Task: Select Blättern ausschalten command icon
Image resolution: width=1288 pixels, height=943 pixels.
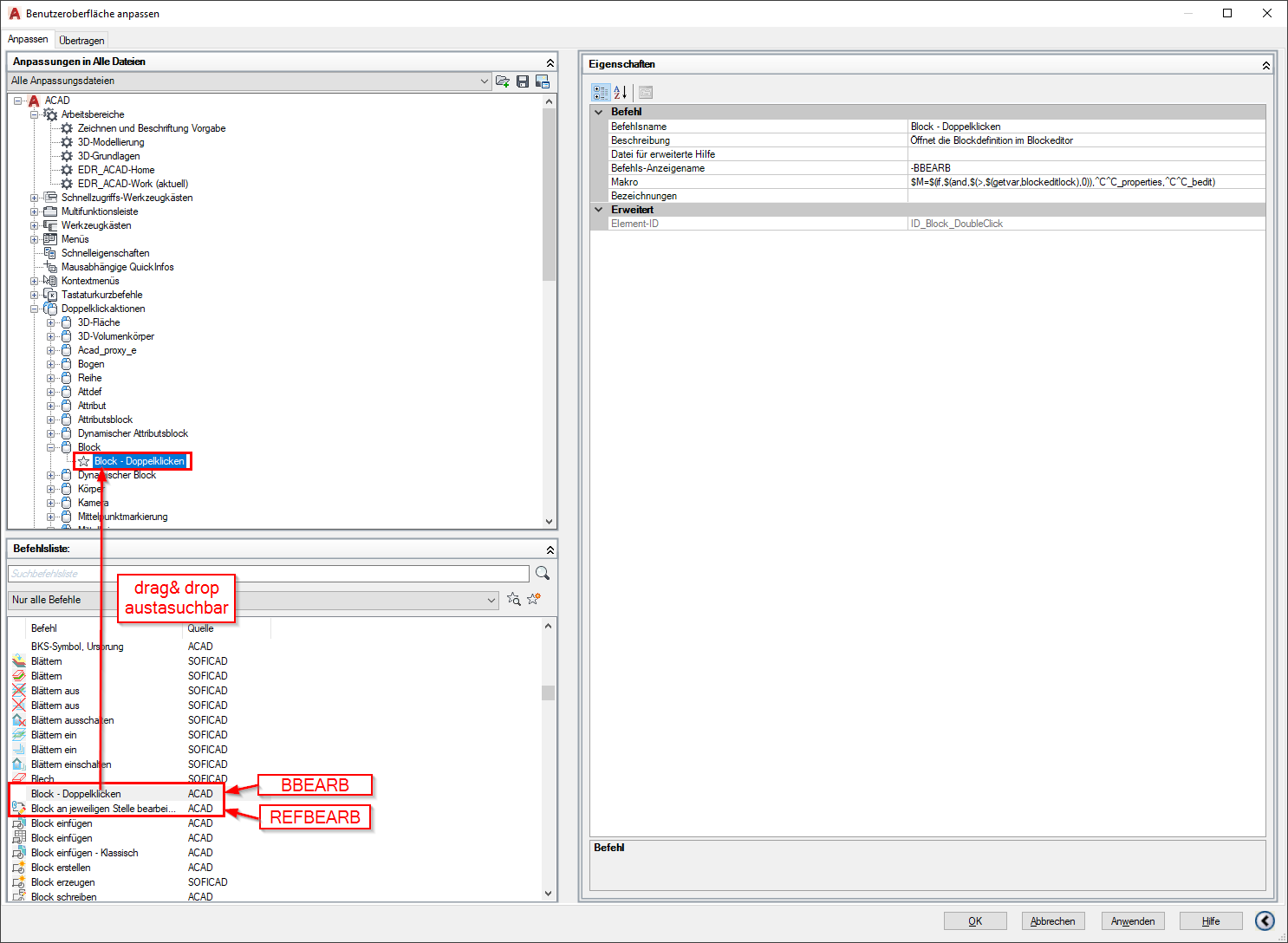Action: pyautogui.click(x=19, y=720)
